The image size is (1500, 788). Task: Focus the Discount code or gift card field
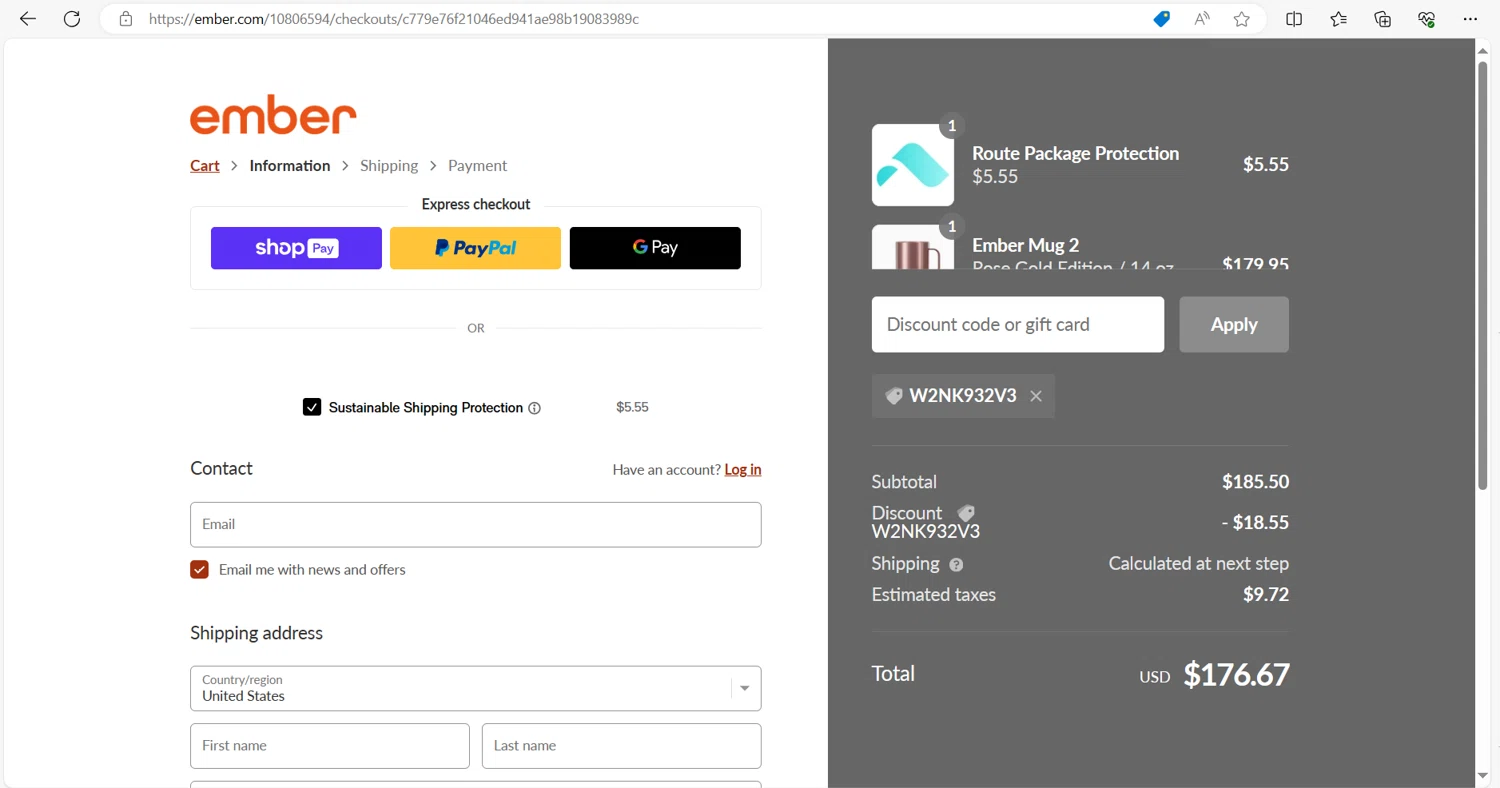1018,324
